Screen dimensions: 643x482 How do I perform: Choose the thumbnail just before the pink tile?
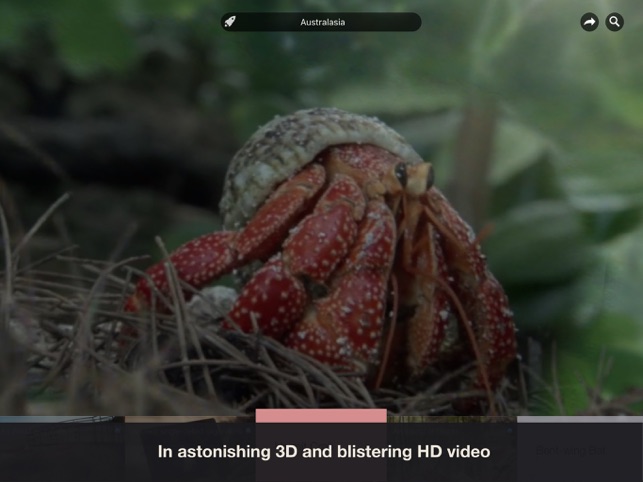(190, 420)
